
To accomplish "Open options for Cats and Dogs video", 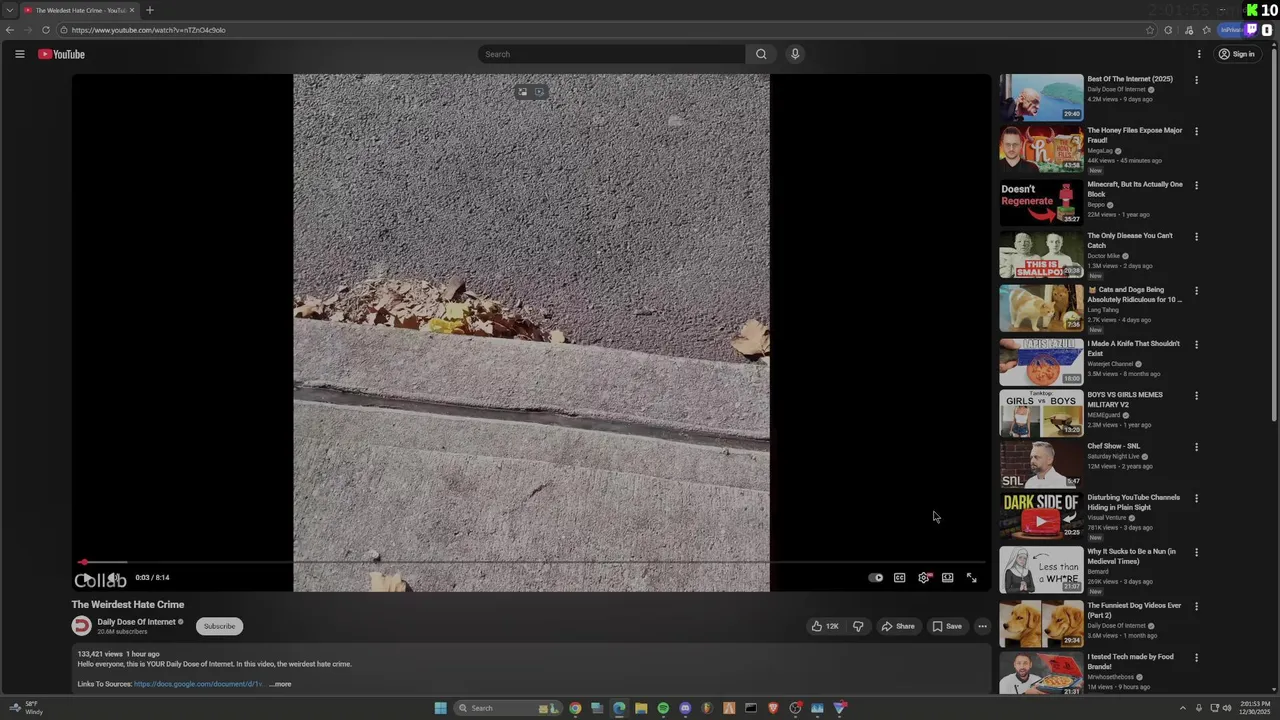I will [1196, 291].
